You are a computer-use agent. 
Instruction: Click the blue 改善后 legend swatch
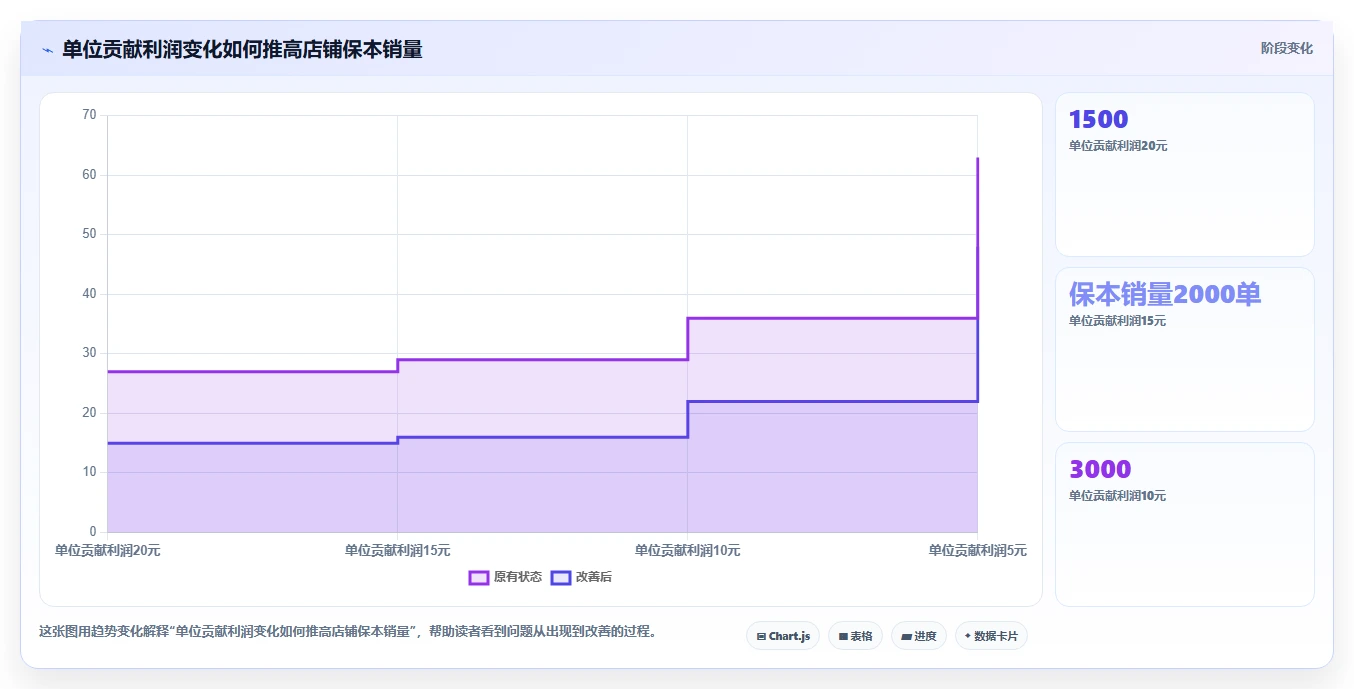coord(560,577)
